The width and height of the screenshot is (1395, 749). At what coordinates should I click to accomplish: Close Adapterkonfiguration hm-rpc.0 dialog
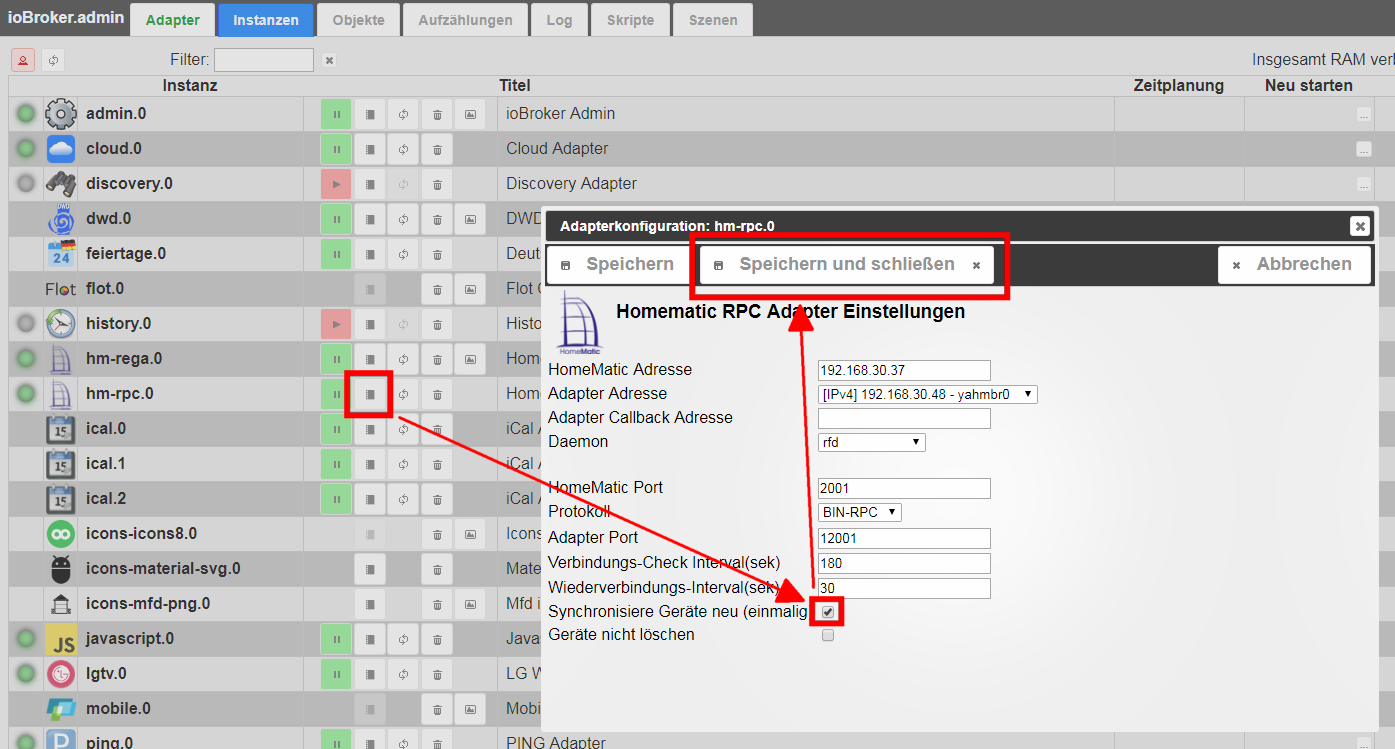pos(1359,226)
